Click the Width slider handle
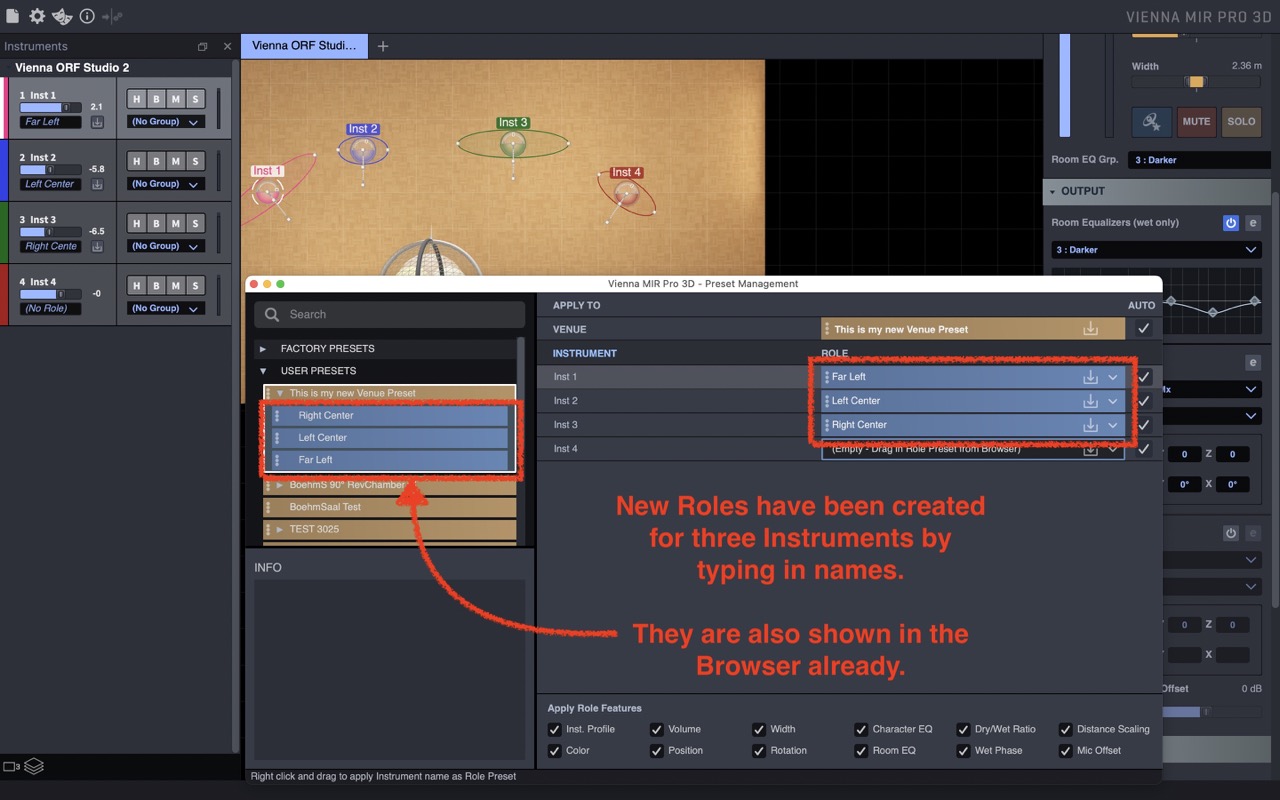The image size is (1280, 800). click(x=1195, y=82)
